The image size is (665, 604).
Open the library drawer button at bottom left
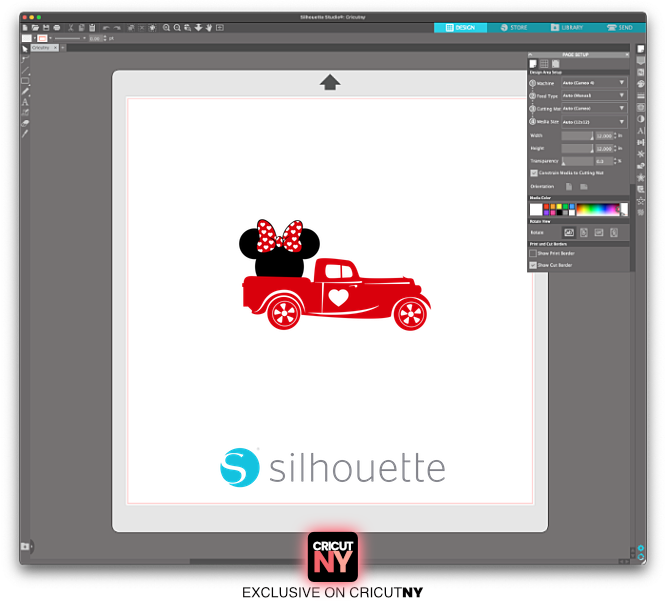25,547
